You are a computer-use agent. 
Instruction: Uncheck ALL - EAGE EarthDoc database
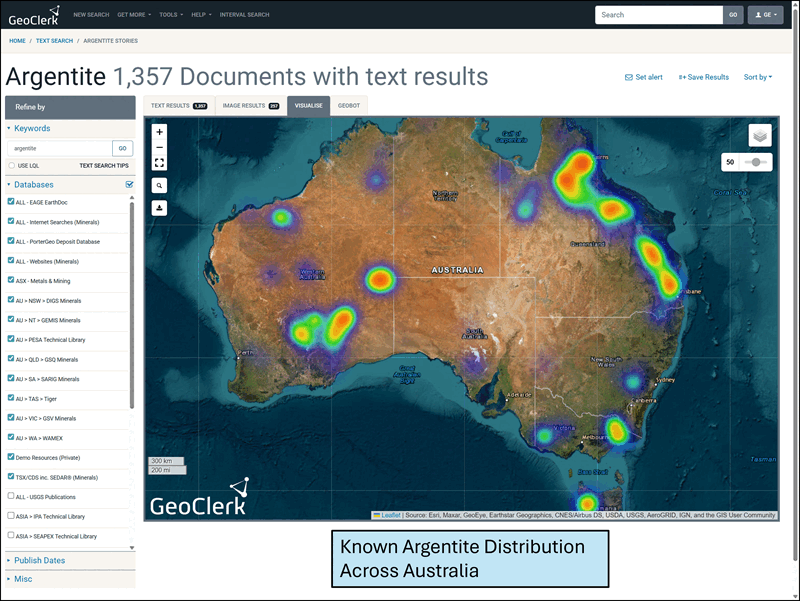tap(11, 202)
